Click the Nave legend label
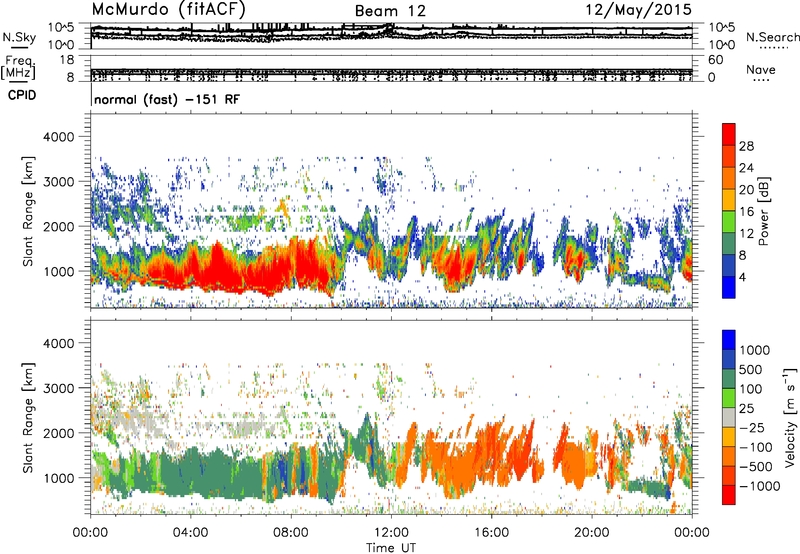The width and height of the screenshot is (800, 554). pyautogui.click(x=761, y=69)
